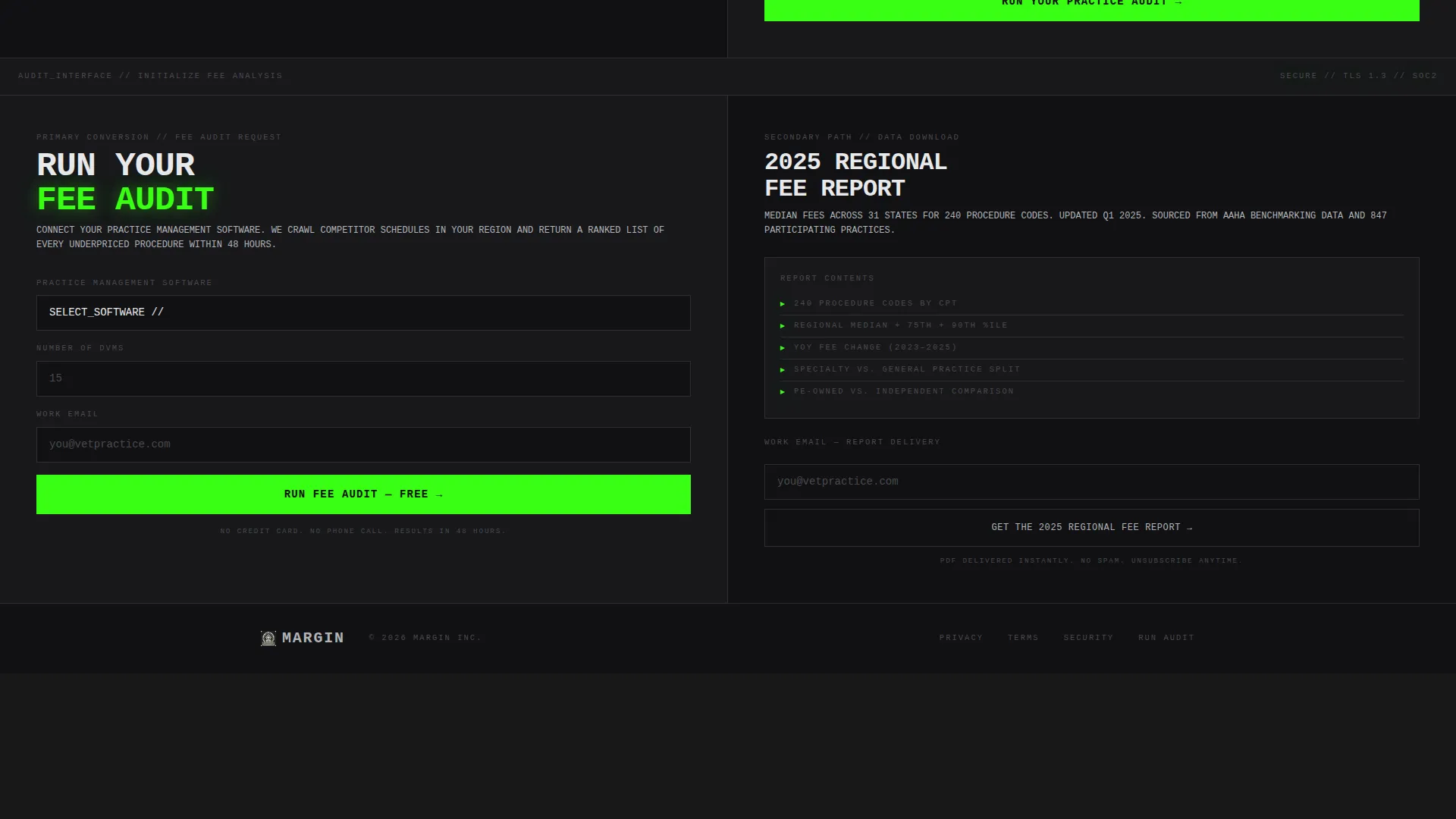Click the arrow bullet beside Regional Median item

[x=783, y=326]
